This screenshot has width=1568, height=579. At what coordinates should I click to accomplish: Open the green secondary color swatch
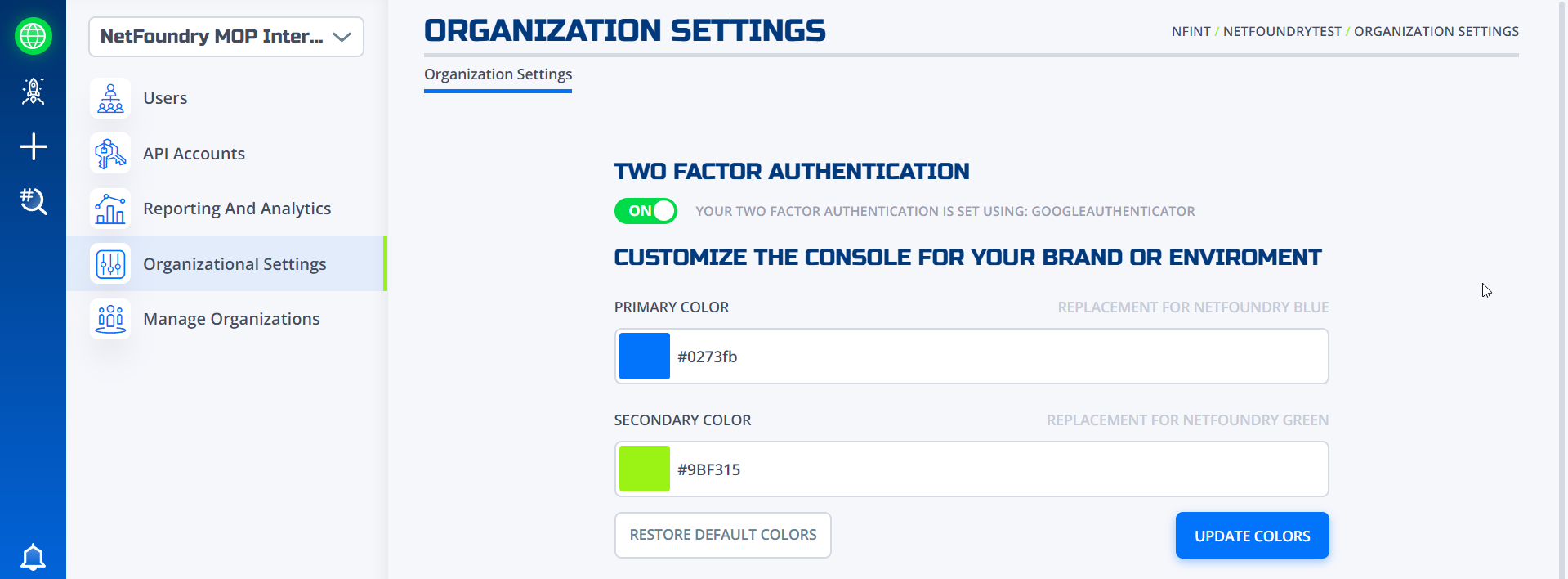click(x=645, y=469)
